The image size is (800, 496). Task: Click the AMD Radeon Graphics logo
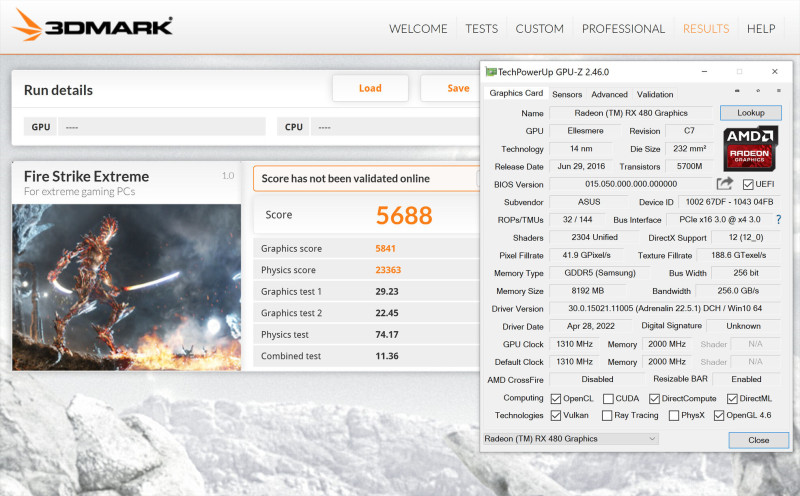pyautogui.click(x=750, y=148)
